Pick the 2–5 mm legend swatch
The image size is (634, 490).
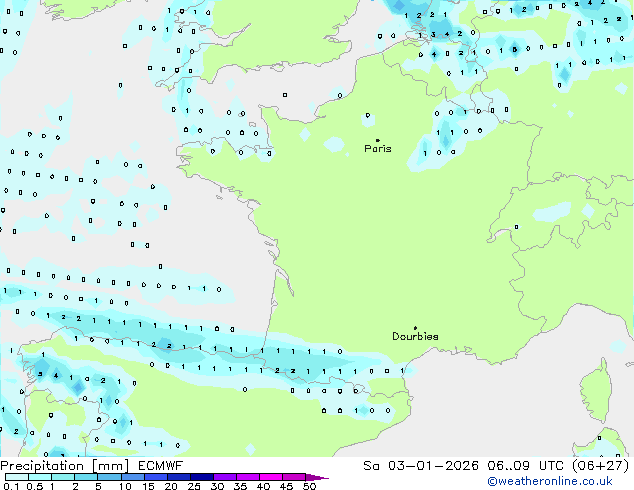(x=86, y=477)
